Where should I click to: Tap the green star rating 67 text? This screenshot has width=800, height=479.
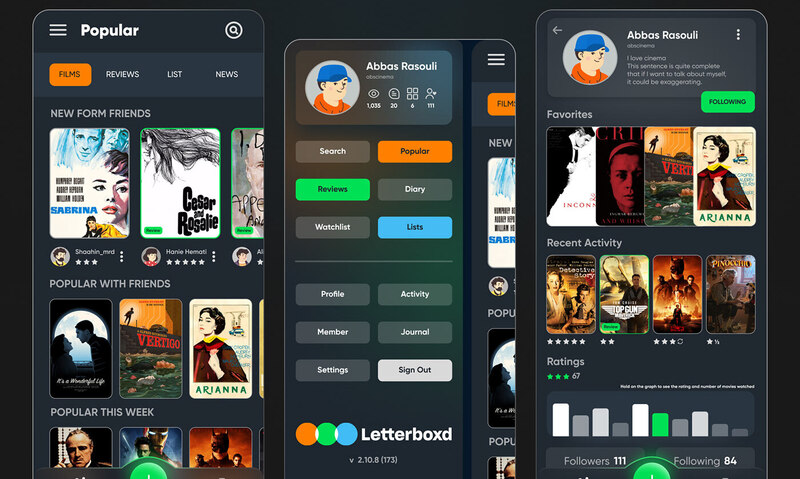(563, 376)
